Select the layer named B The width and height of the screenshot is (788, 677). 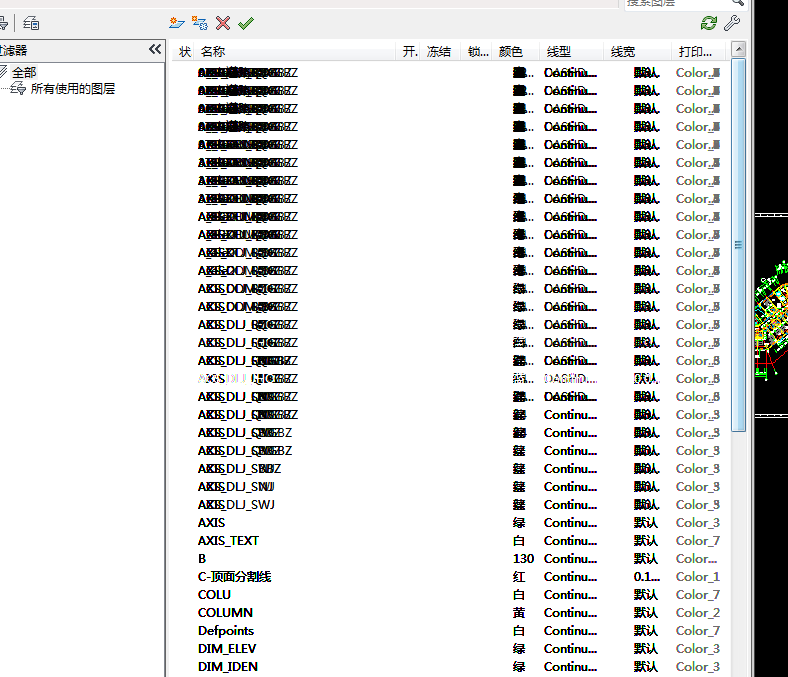point(202,559)
